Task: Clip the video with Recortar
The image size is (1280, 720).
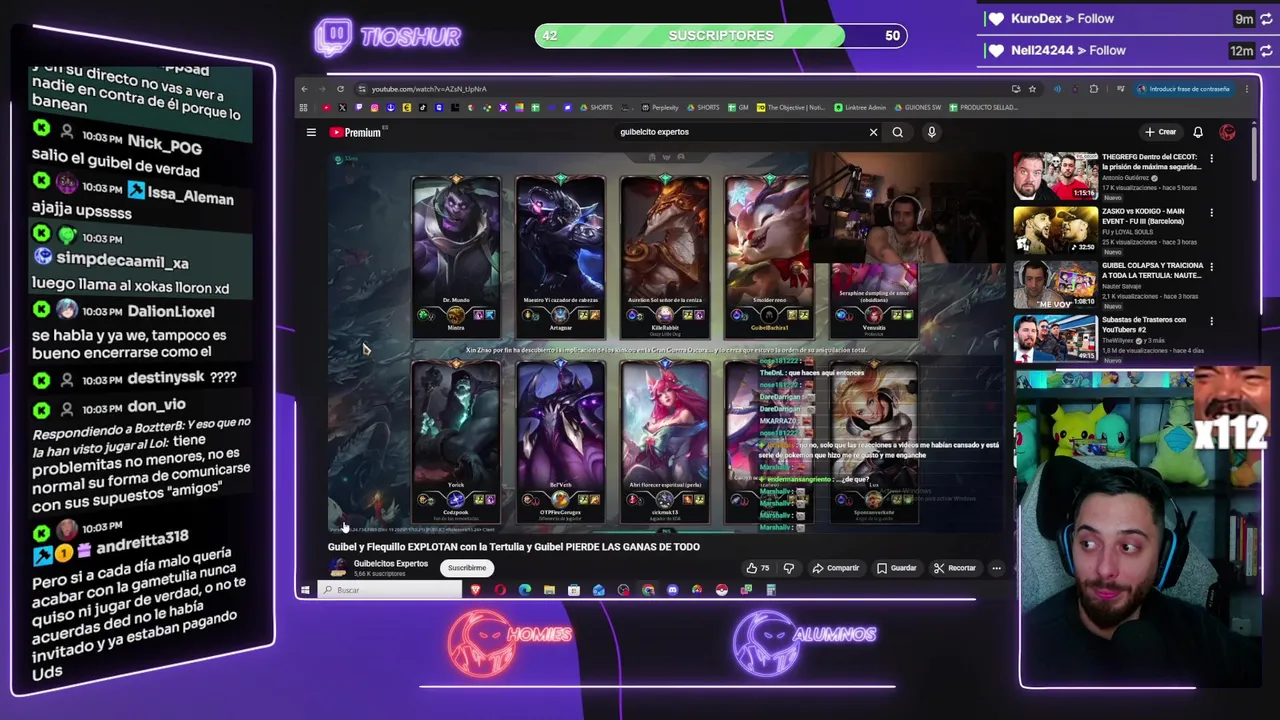Action: [955, 568]
